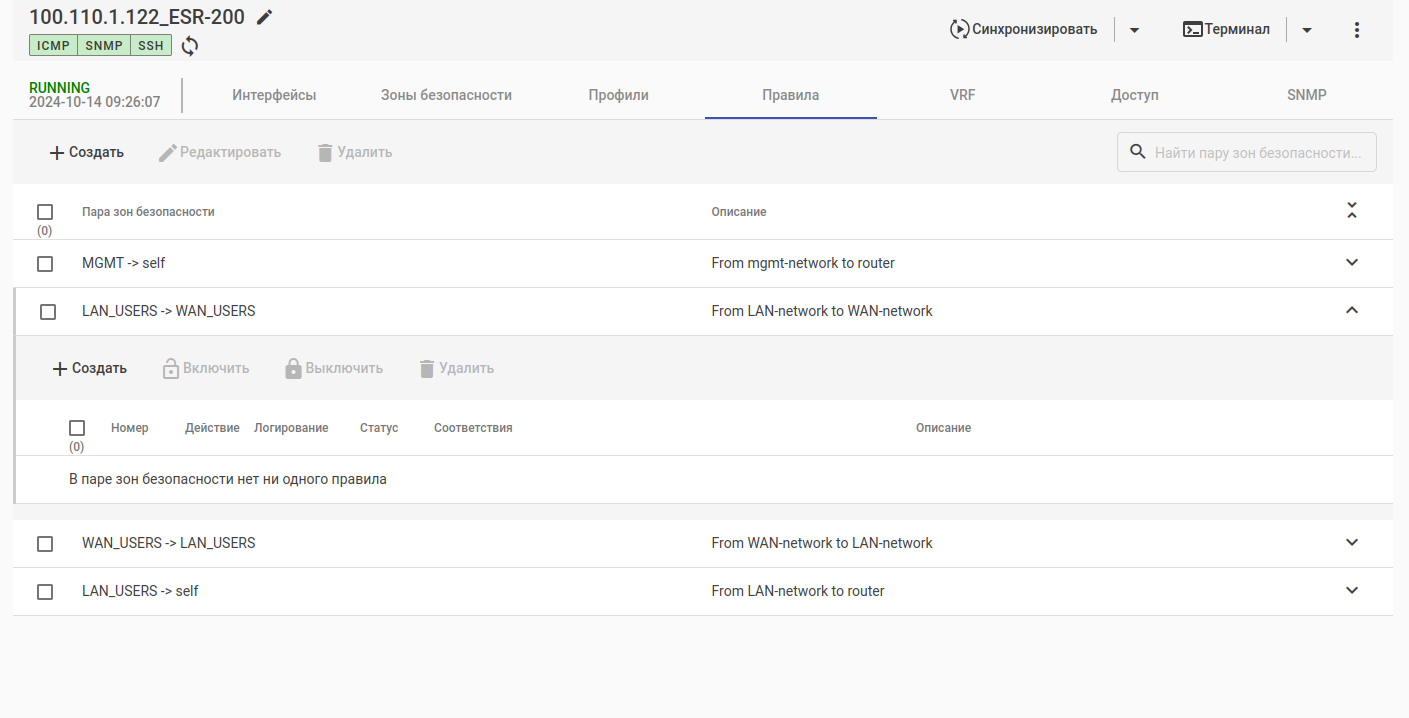1409x718 pixels.
Task: Toggle the select-all zone pairs checkbox
Action: [45, 212]
